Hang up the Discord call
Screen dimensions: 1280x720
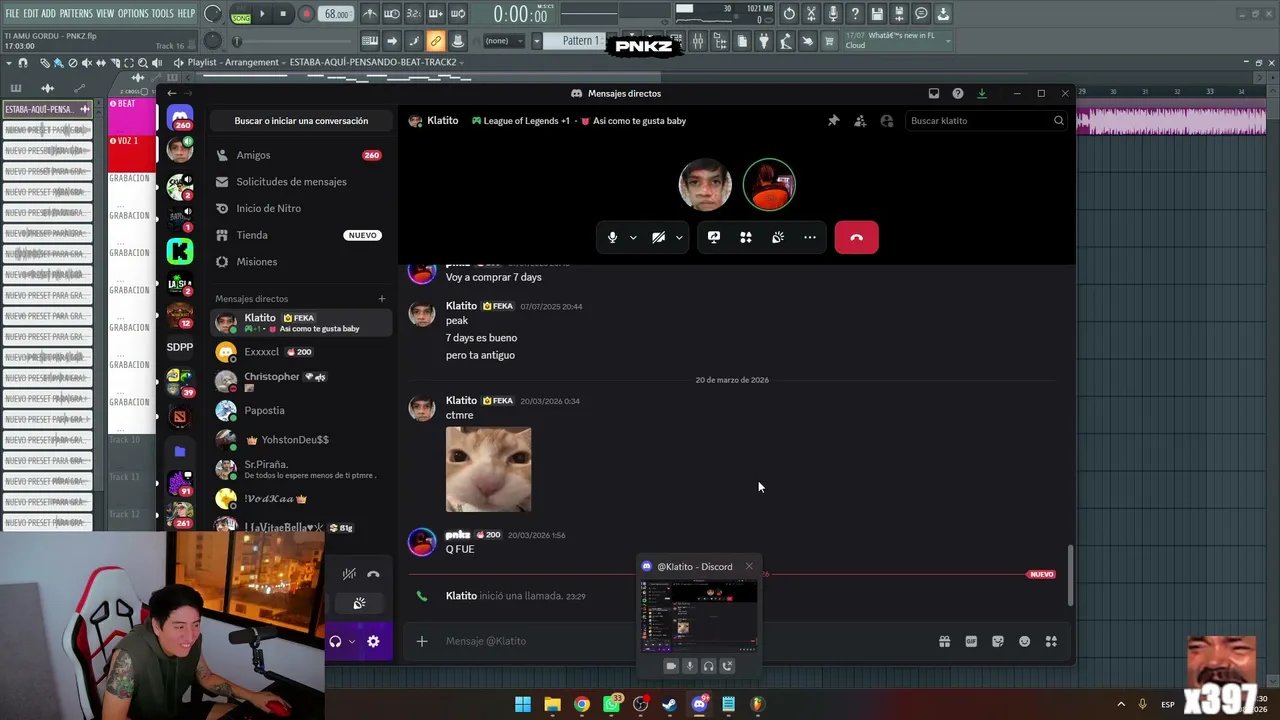pos(856,237)
